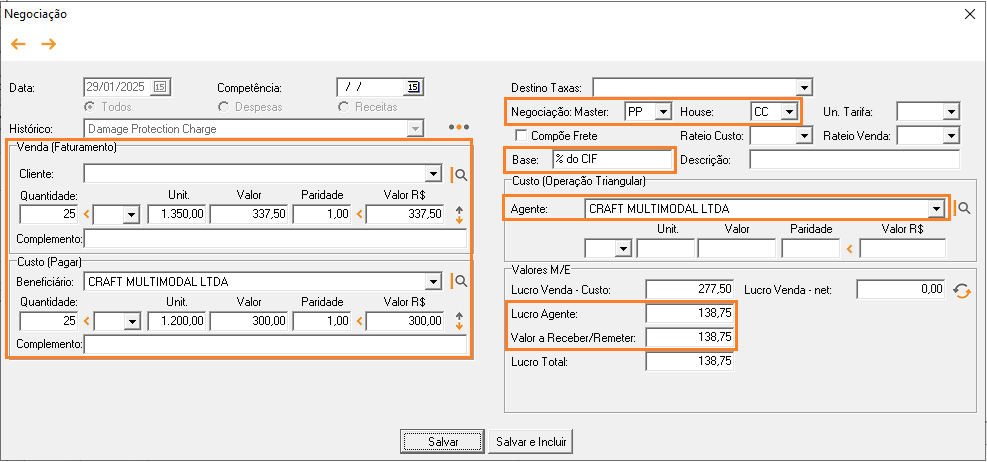987x462 pixels.
Task: Open the Competência calendar picker icon
Action: pos(414,87)
